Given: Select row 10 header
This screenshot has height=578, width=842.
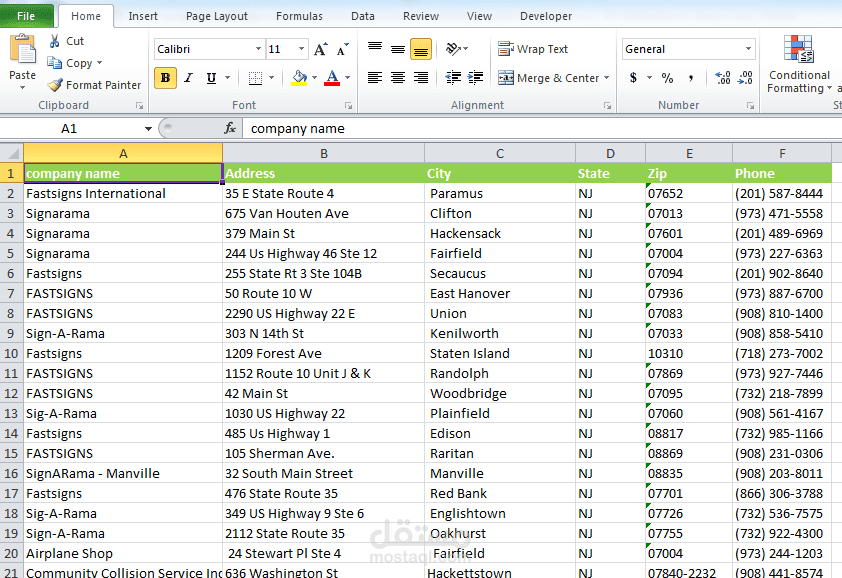Looking at the screenshot, I should 11,353.
